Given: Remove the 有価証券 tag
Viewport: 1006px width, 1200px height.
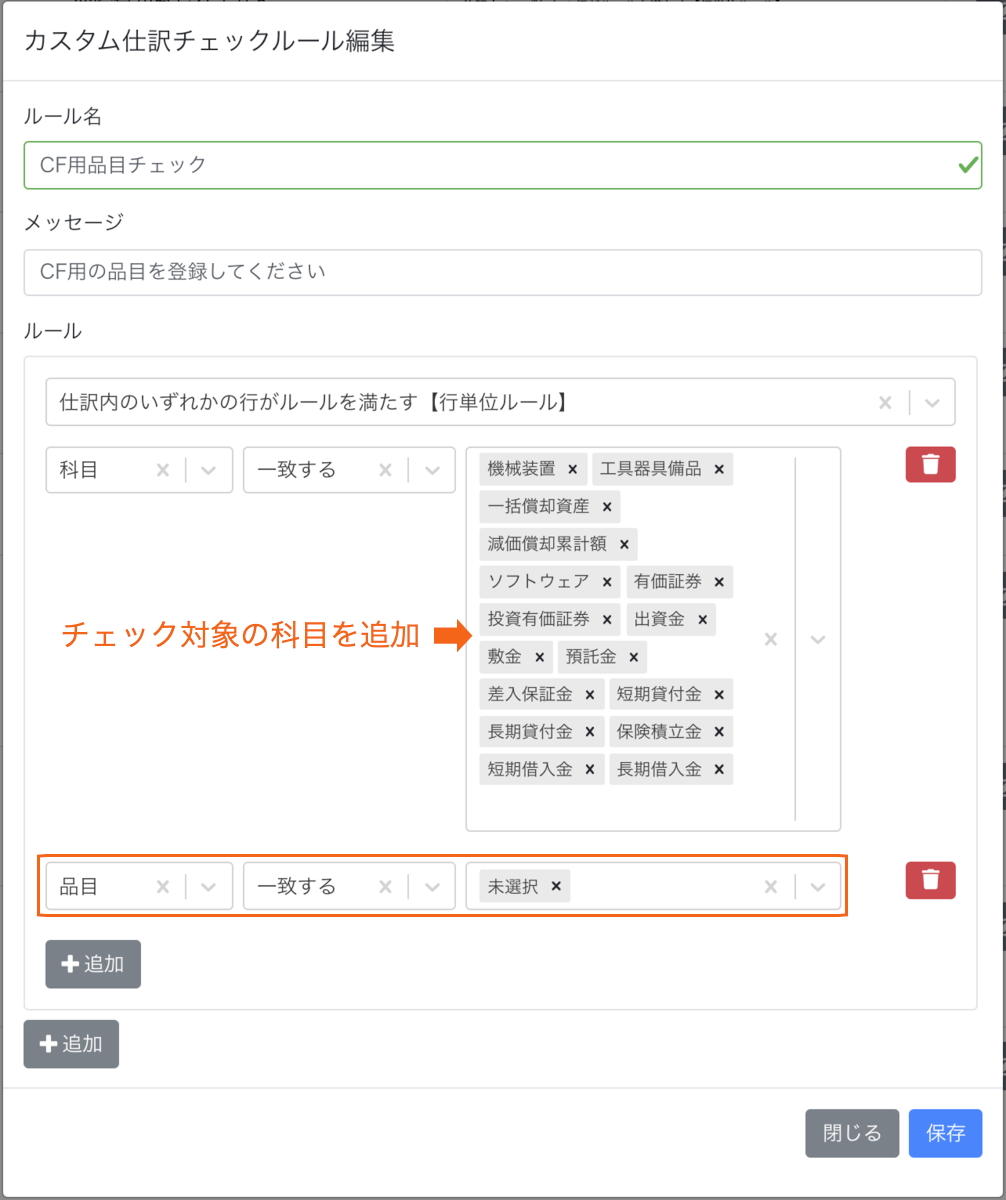Looking at the screenshot, I should pos(719,581).
